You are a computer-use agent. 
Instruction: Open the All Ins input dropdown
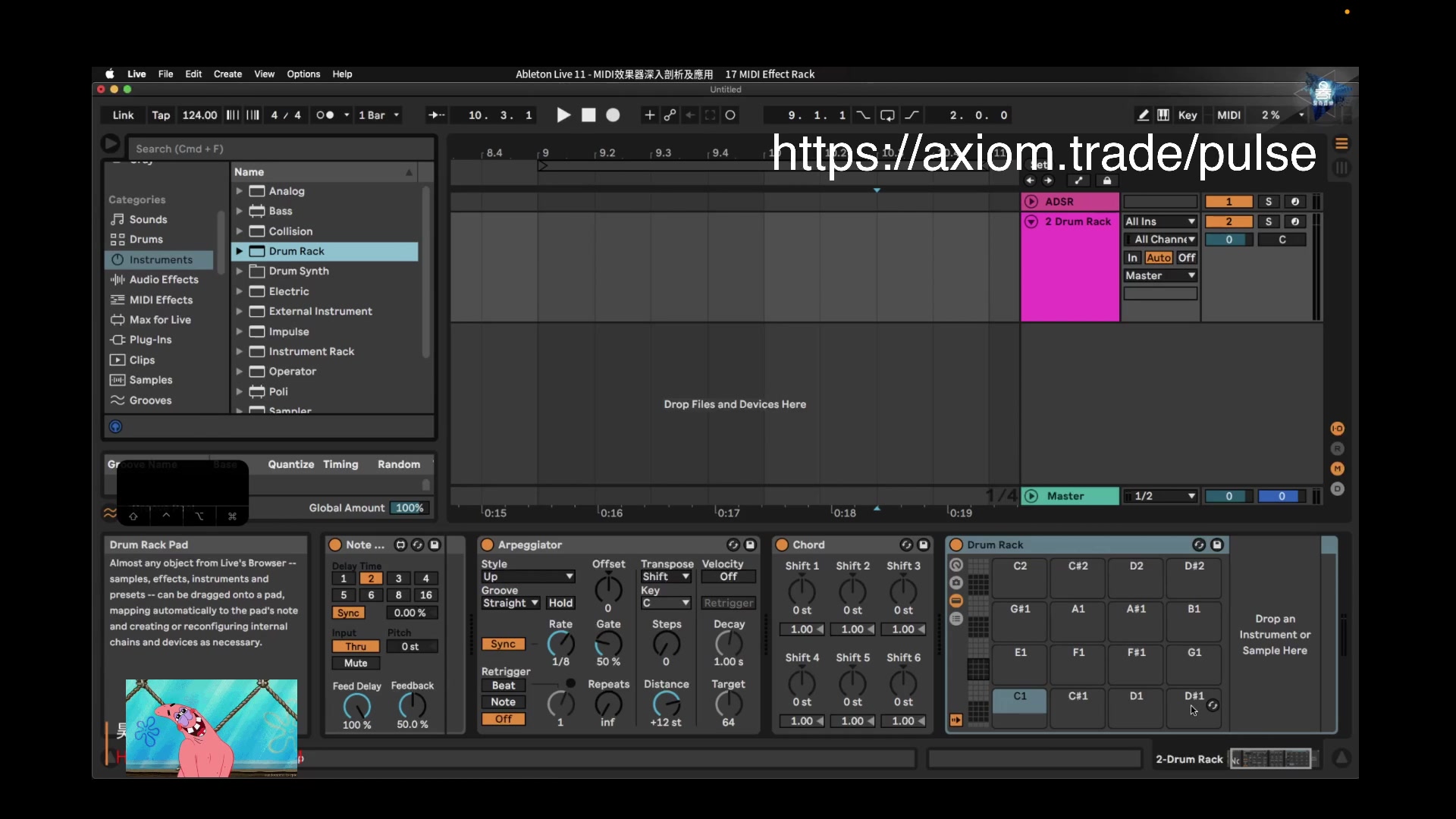pos(1160,221)
